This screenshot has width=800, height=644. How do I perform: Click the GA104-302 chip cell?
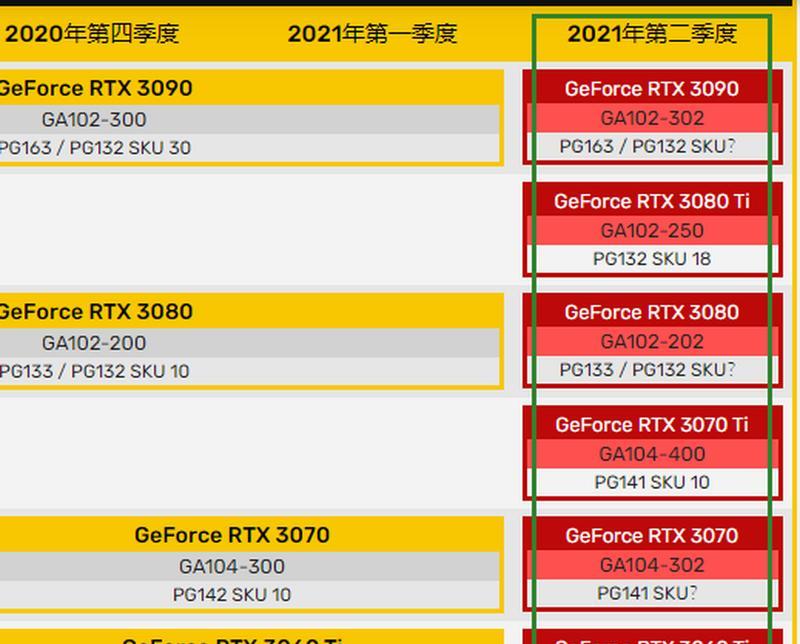[652, 565]
